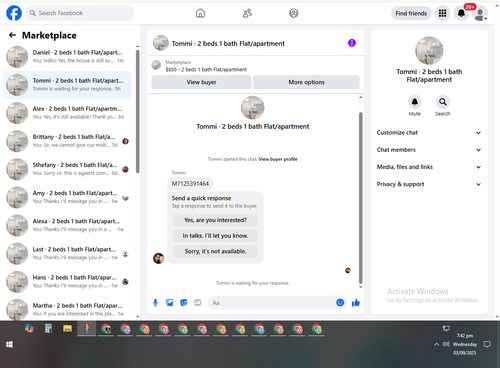Expand Media, files and links section

point(429,167)
